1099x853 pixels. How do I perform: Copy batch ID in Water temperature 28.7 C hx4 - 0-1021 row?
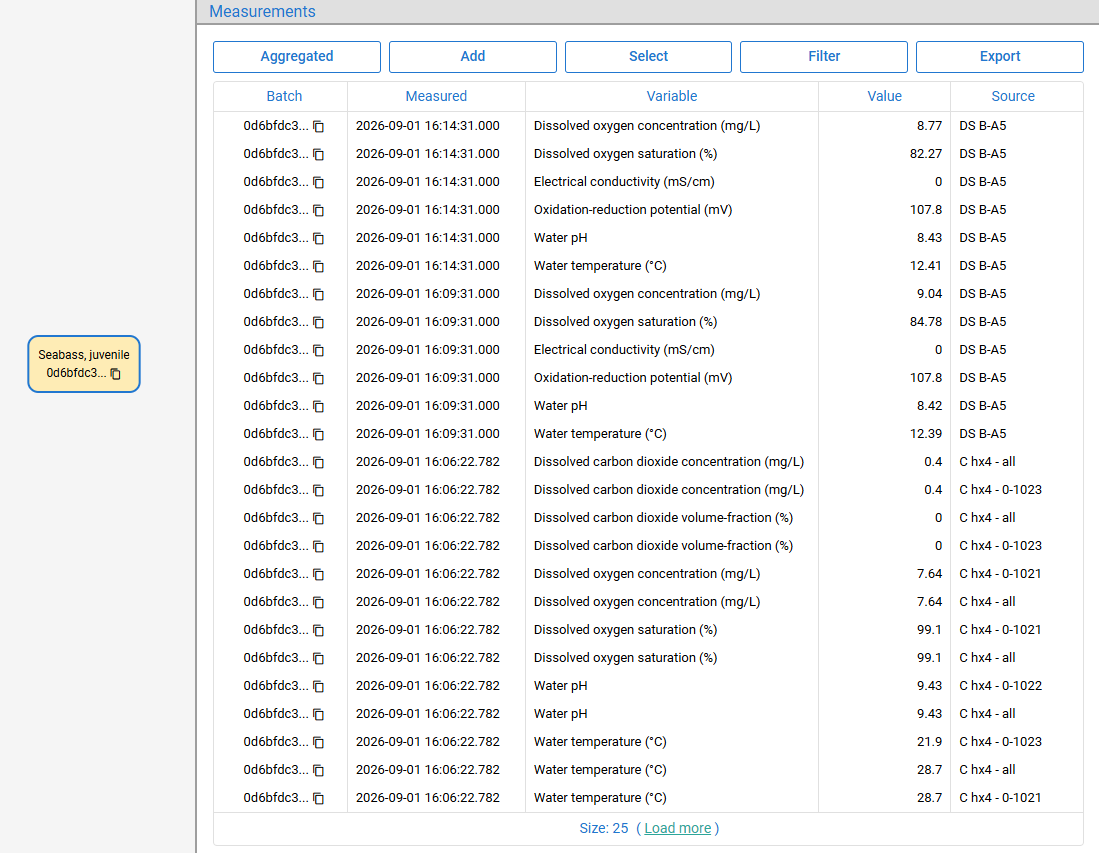[318, 799]
